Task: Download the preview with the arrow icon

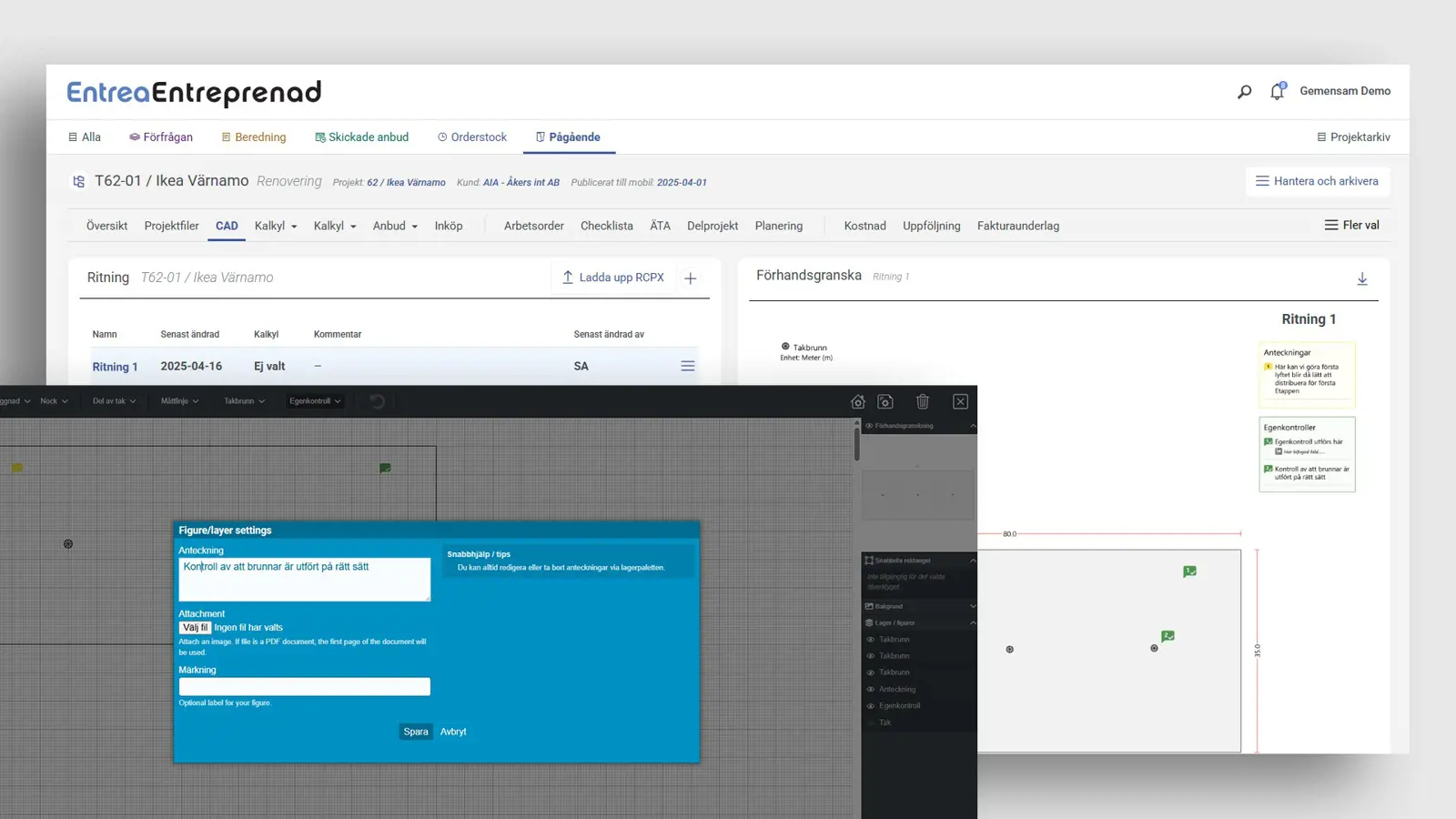Action: tap(1361, 278)
